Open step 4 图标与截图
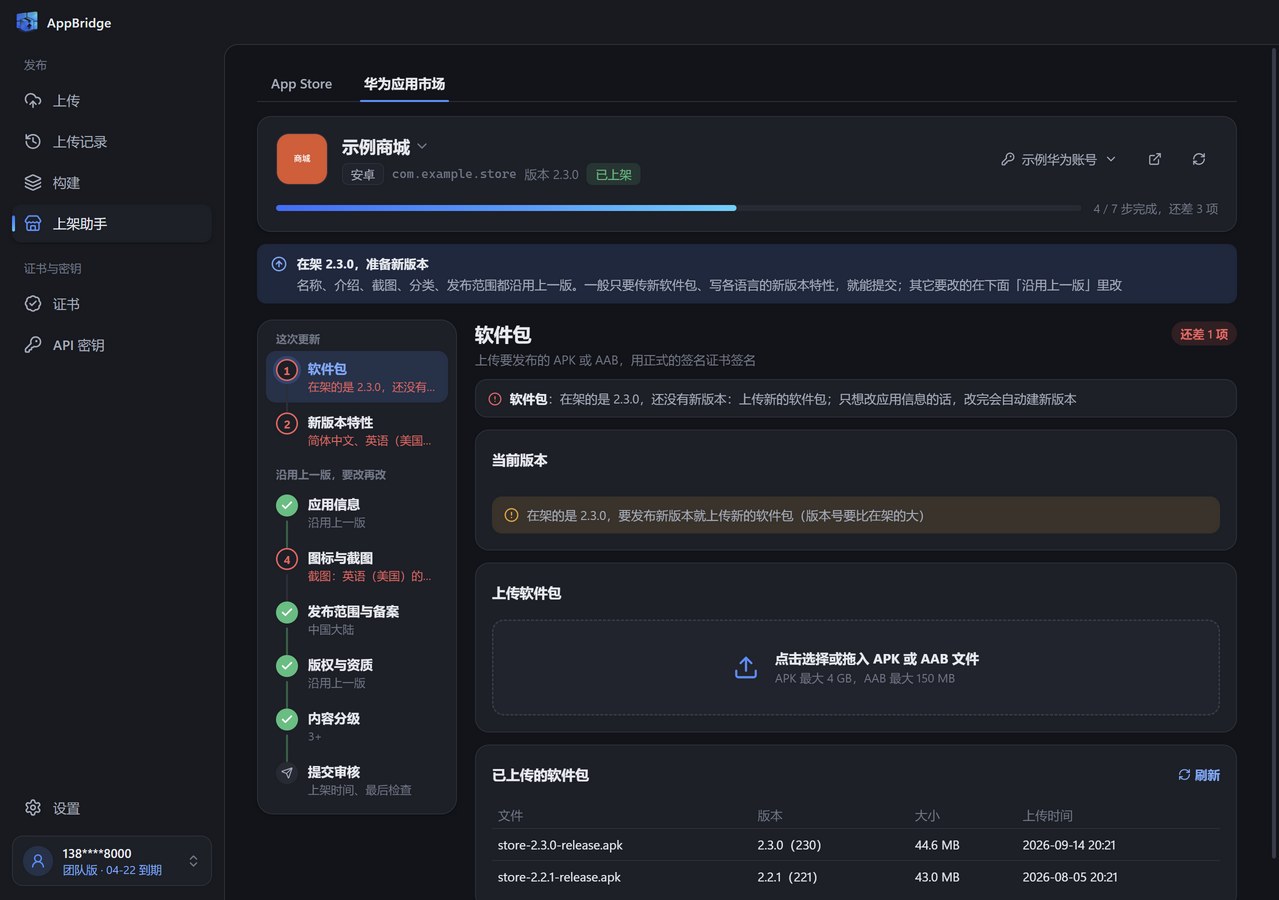Image resolution: width=1279 pixels, height=900 pixels. (x=357, y=566)
